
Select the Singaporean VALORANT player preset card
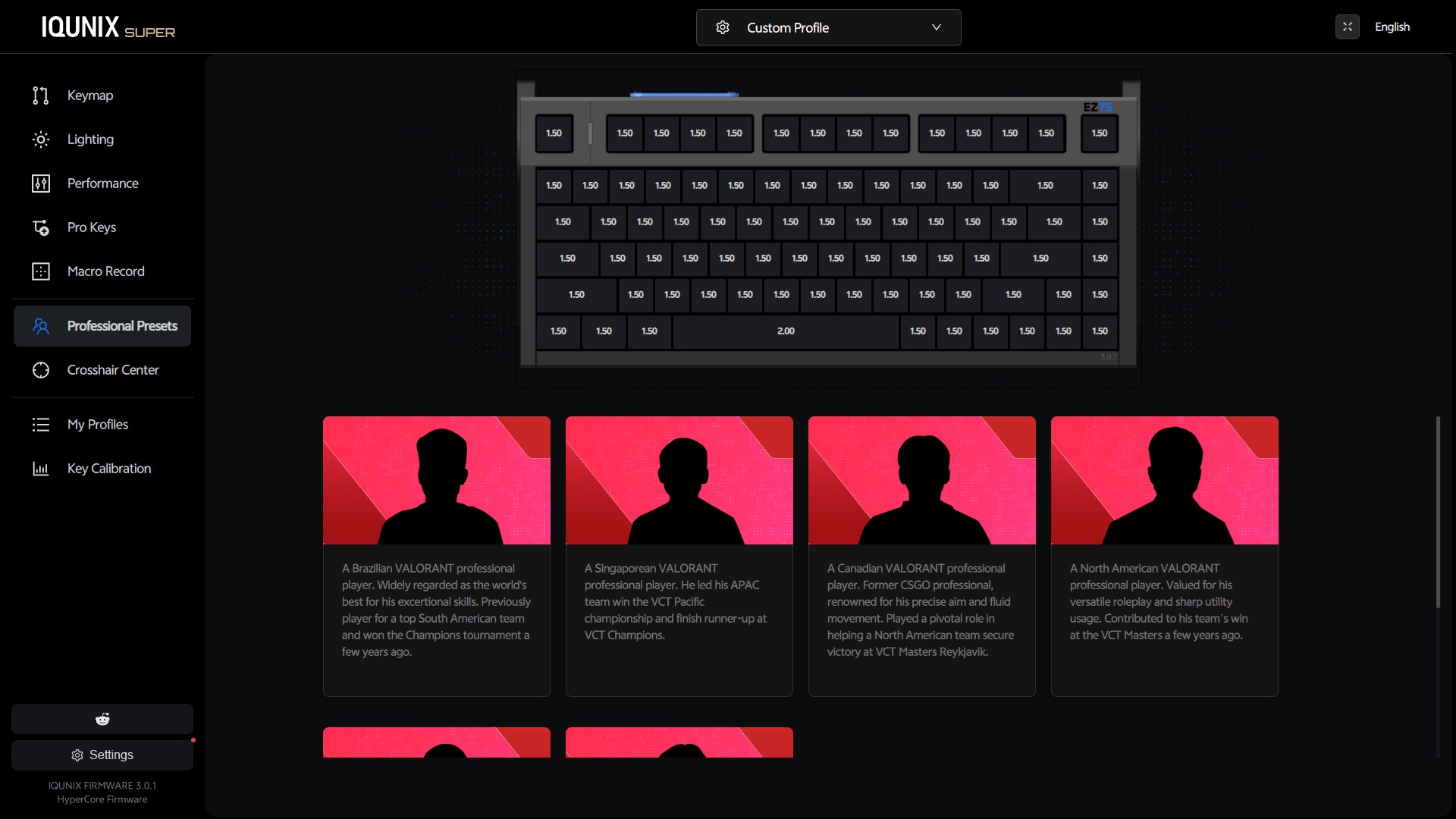pos(679,556)
